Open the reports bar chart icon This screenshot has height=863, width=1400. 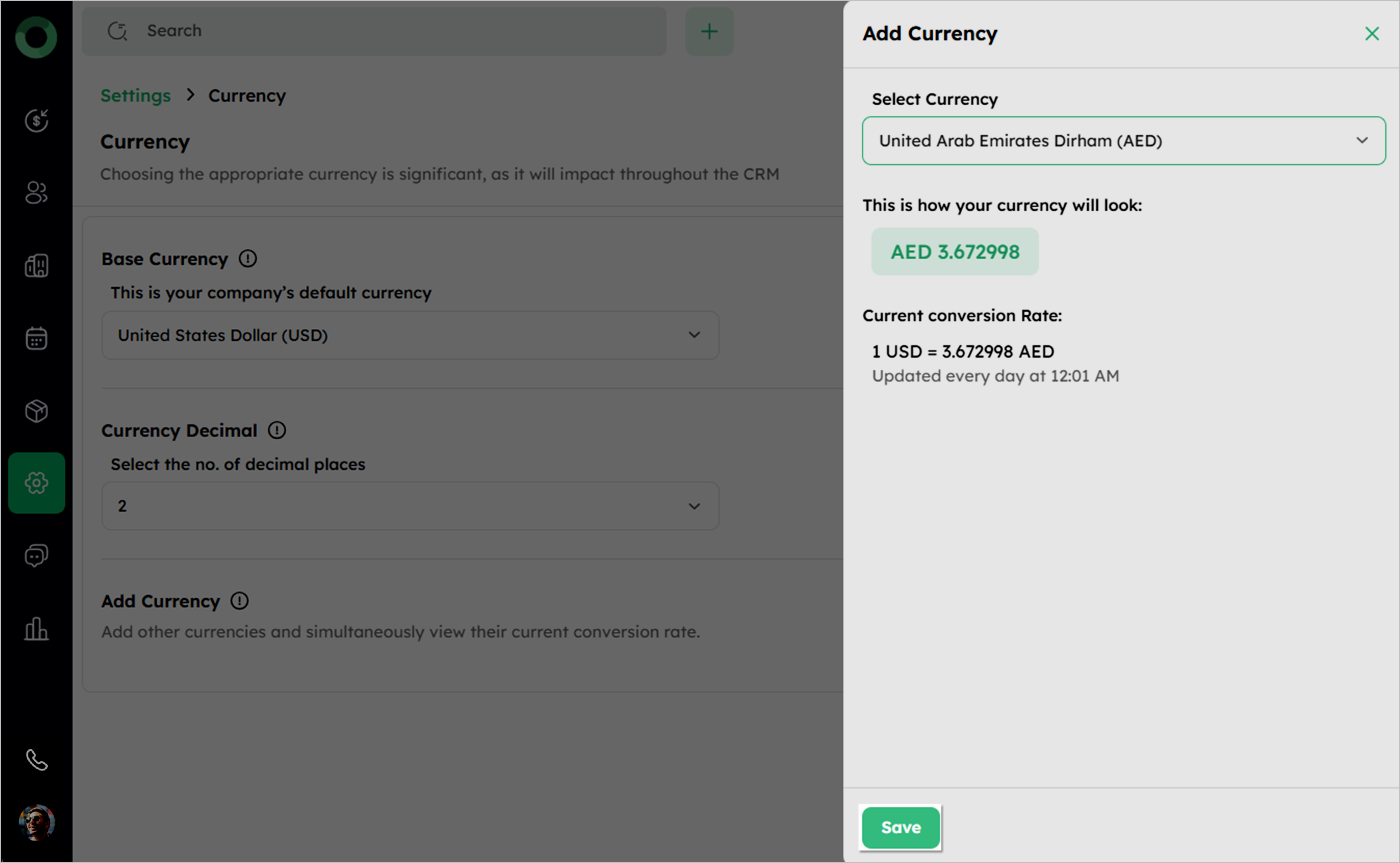tap(37, 628)
